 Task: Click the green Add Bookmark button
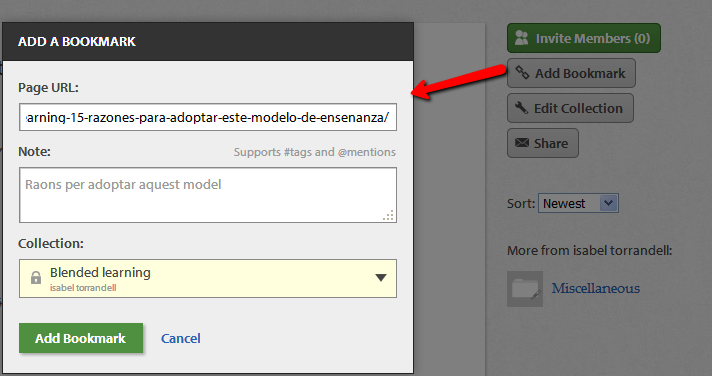[81, 338]
